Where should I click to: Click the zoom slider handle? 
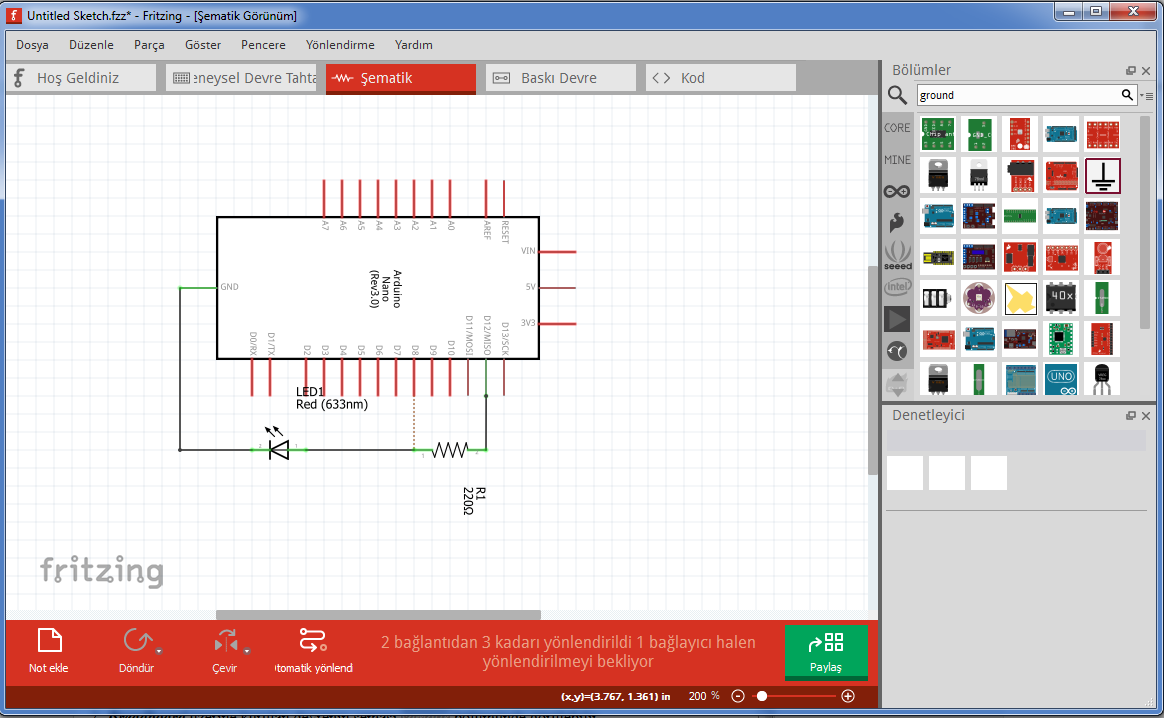[x=762, y=696]
